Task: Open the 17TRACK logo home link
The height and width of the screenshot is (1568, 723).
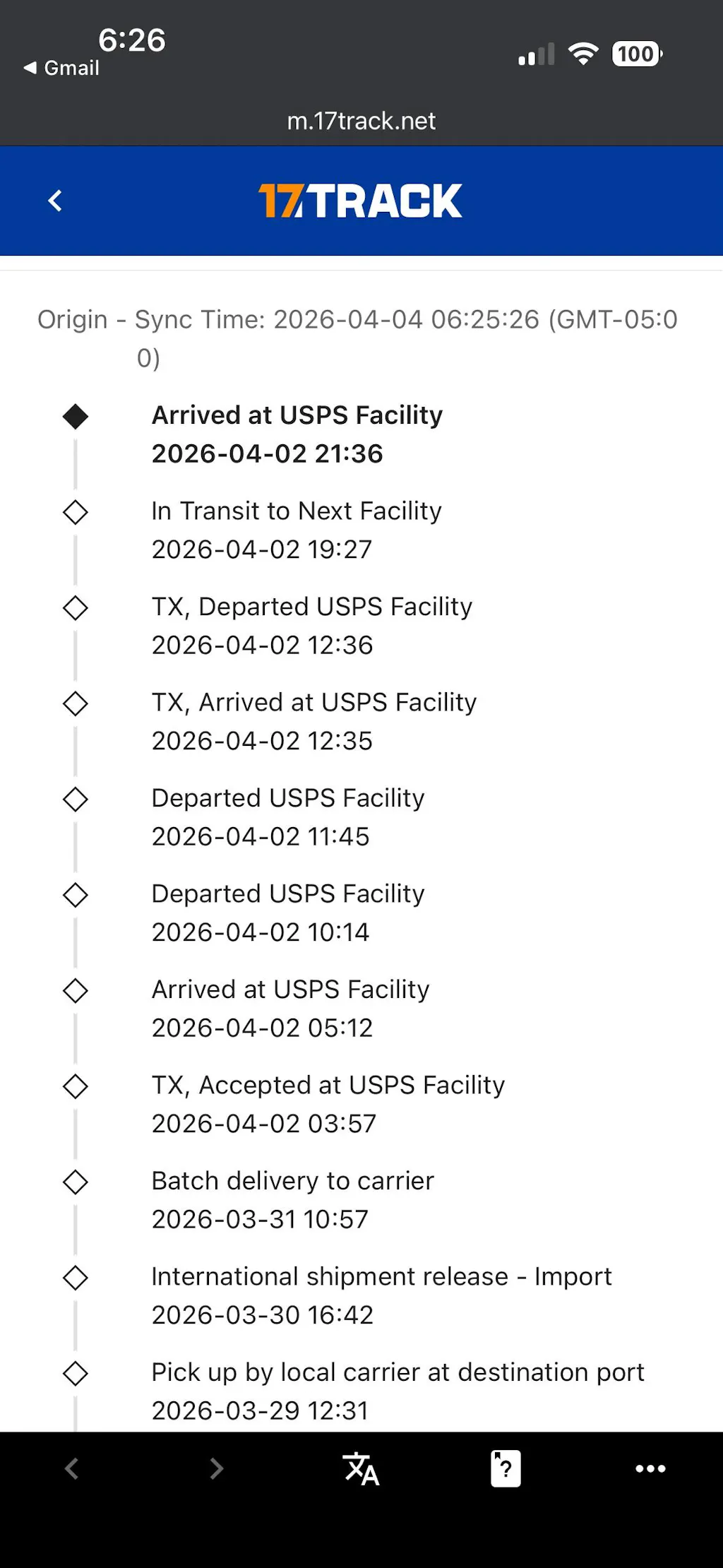Action: pyautogui.click(x=360, y=201)
